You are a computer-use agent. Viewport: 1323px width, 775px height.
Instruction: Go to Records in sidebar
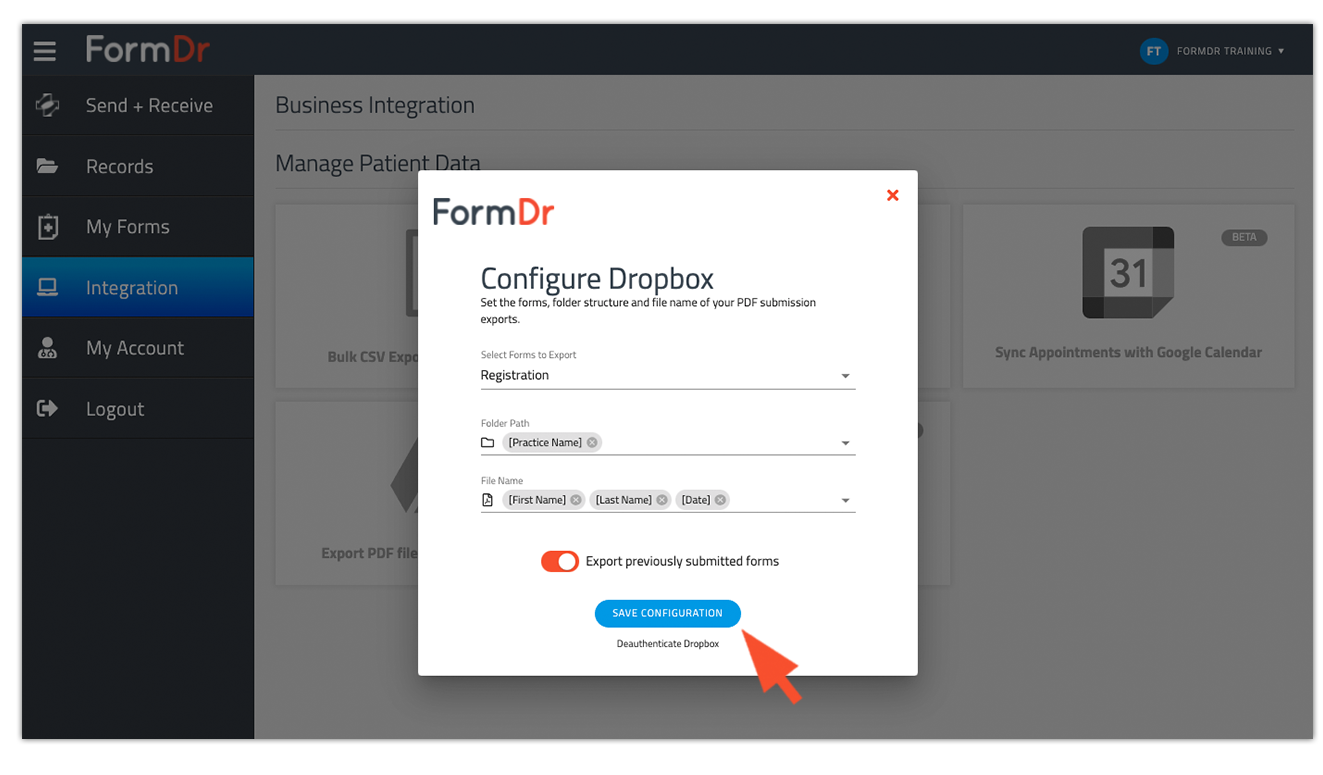tap(138, 166)
